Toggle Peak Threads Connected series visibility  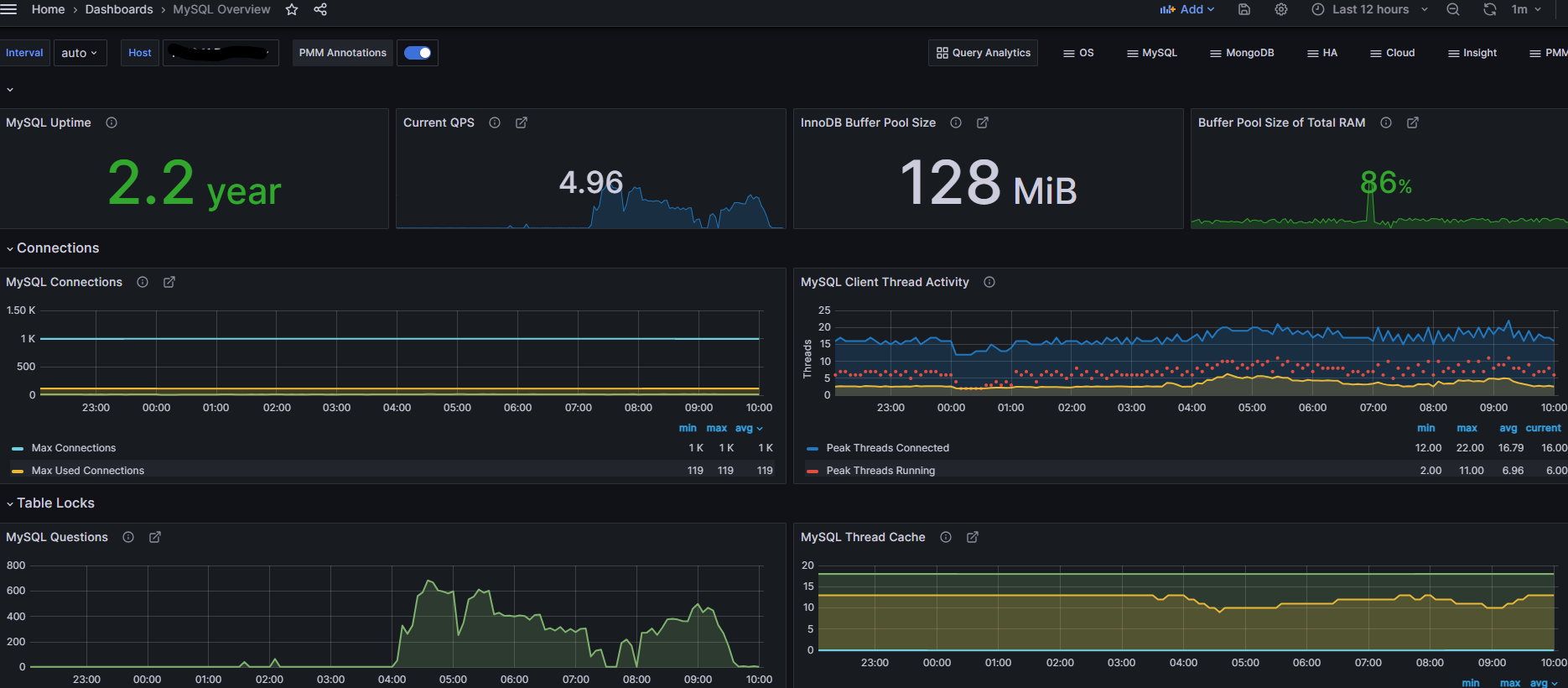tap(888, 448)
